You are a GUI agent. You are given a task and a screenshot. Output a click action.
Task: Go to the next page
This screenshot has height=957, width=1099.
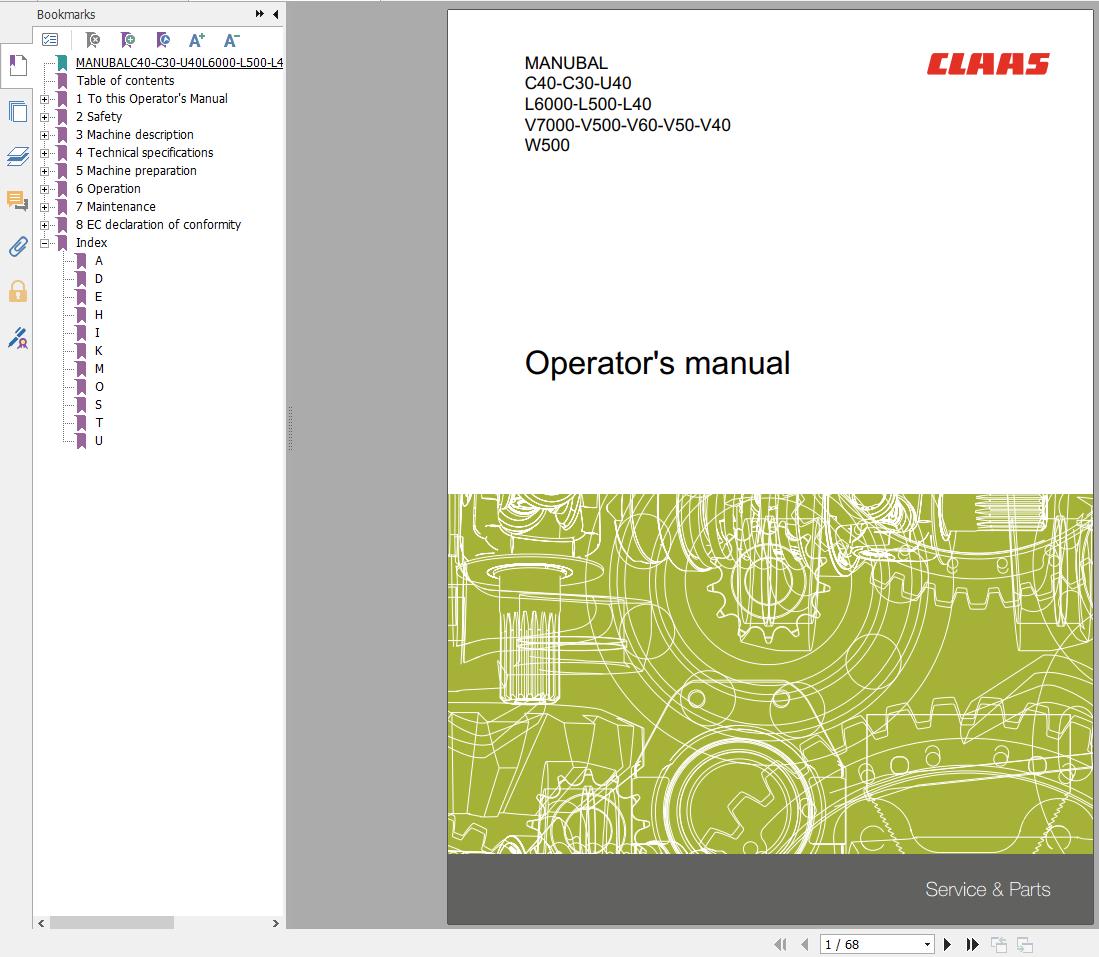click(948, 944)
